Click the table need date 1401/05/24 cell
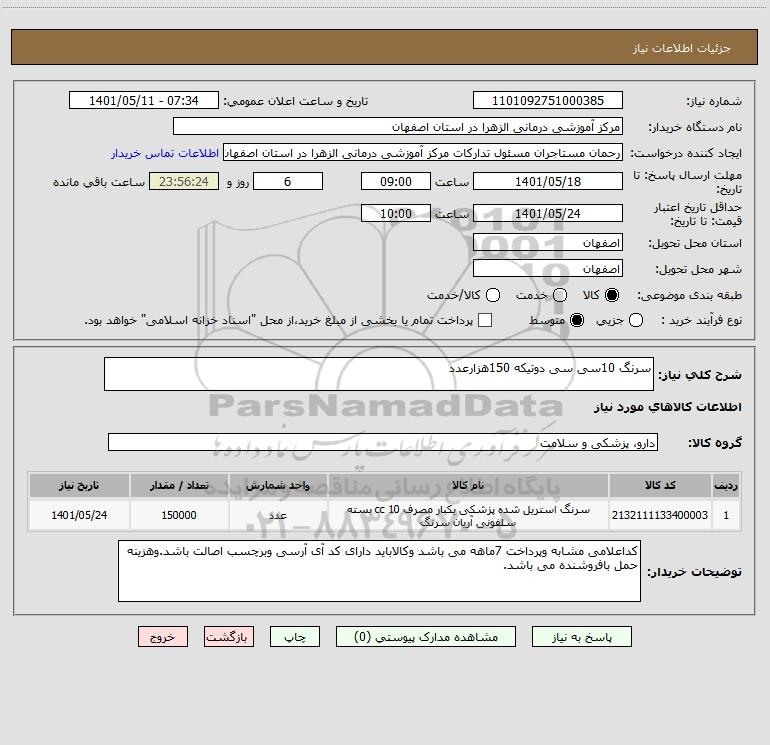This screenshot has width=770, height=745. pyautogui.click(x=79, y=515)
